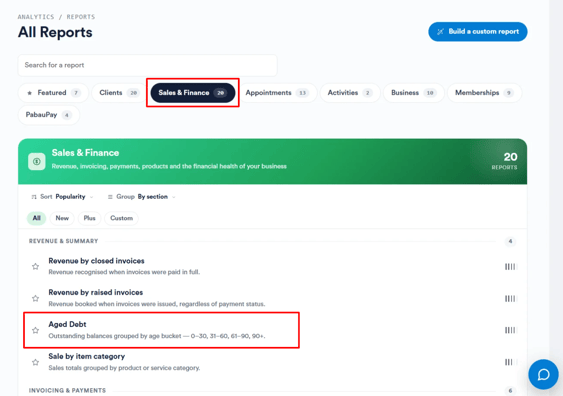Open the Sort Popularity dropdown
Viewport: 563px width, 396px height.
62,197
